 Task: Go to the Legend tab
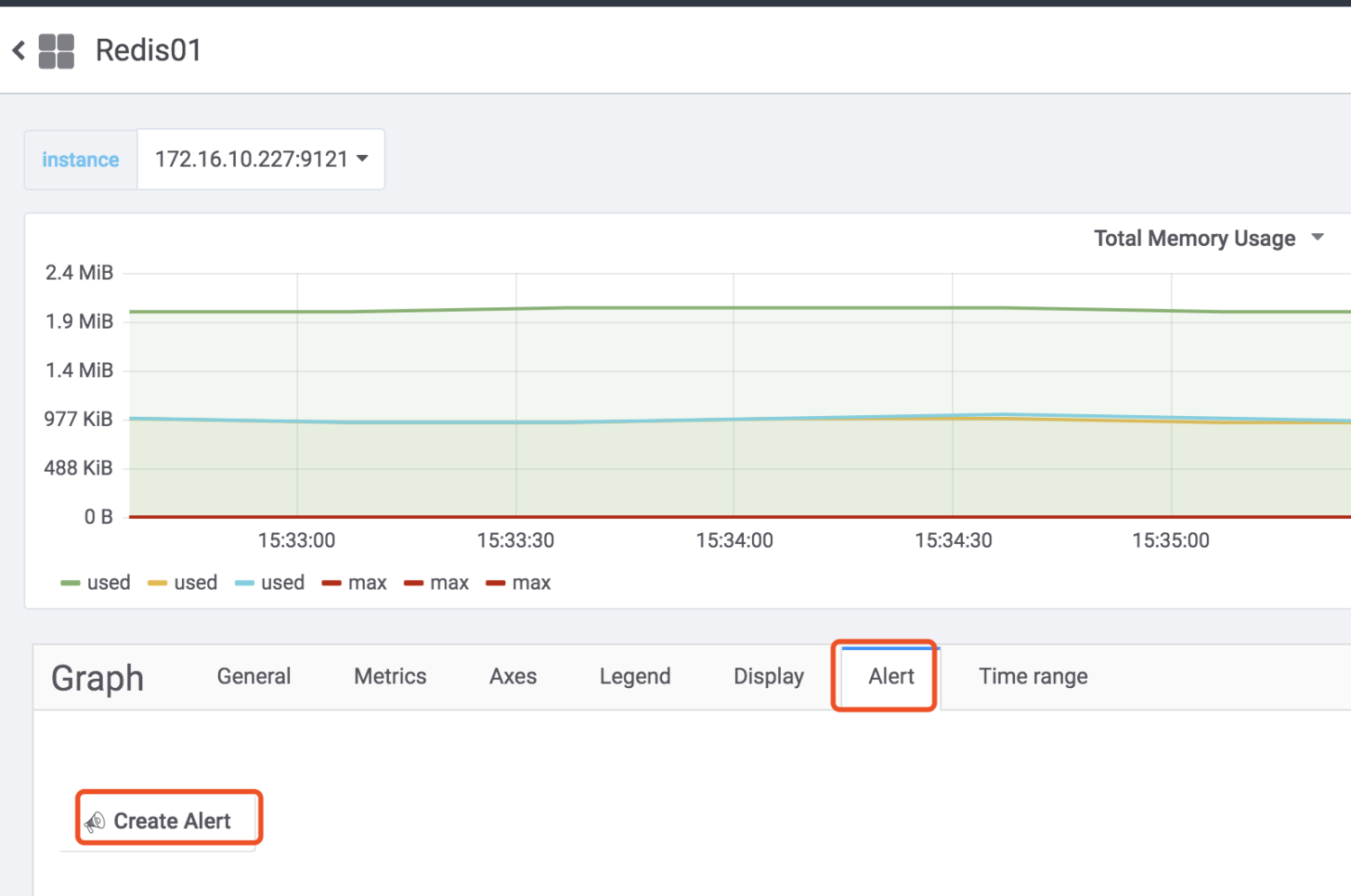tap(635, 676)
